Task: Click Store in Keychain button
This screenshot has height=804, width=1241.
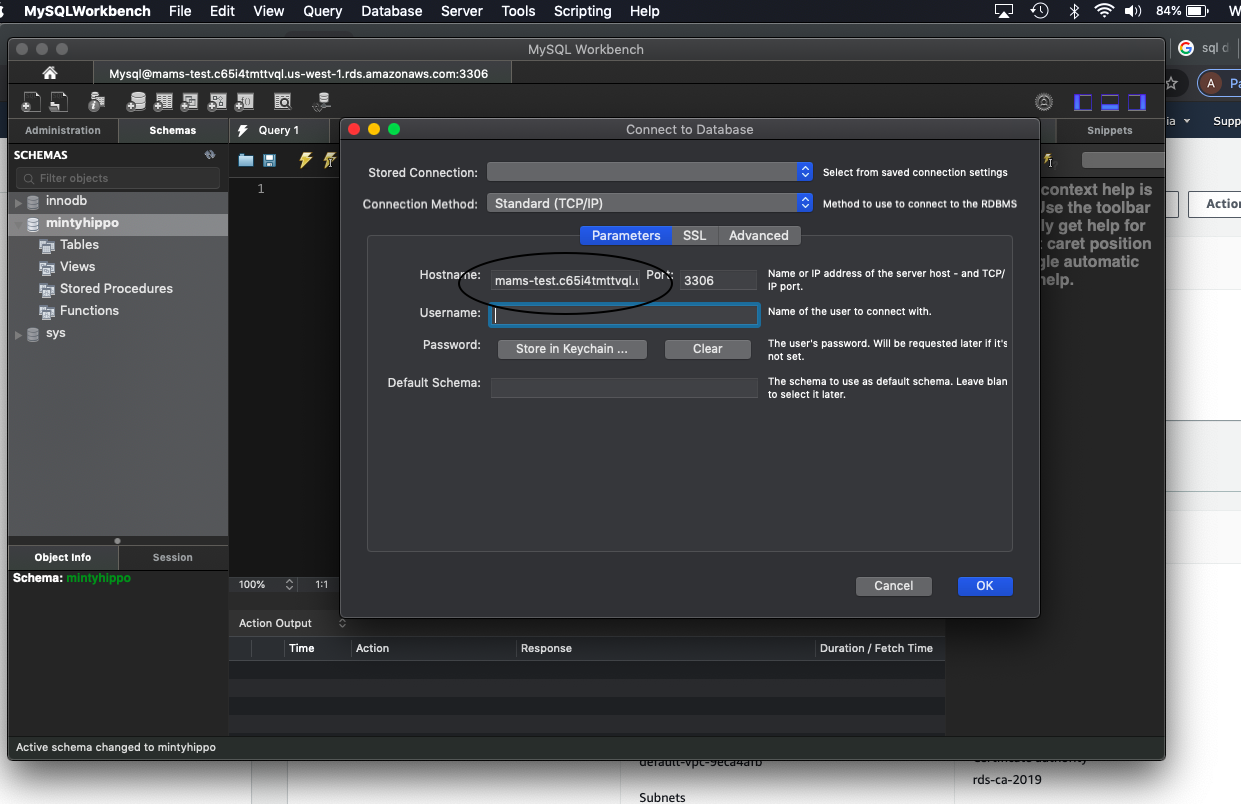Action: [x=572, y=349]
